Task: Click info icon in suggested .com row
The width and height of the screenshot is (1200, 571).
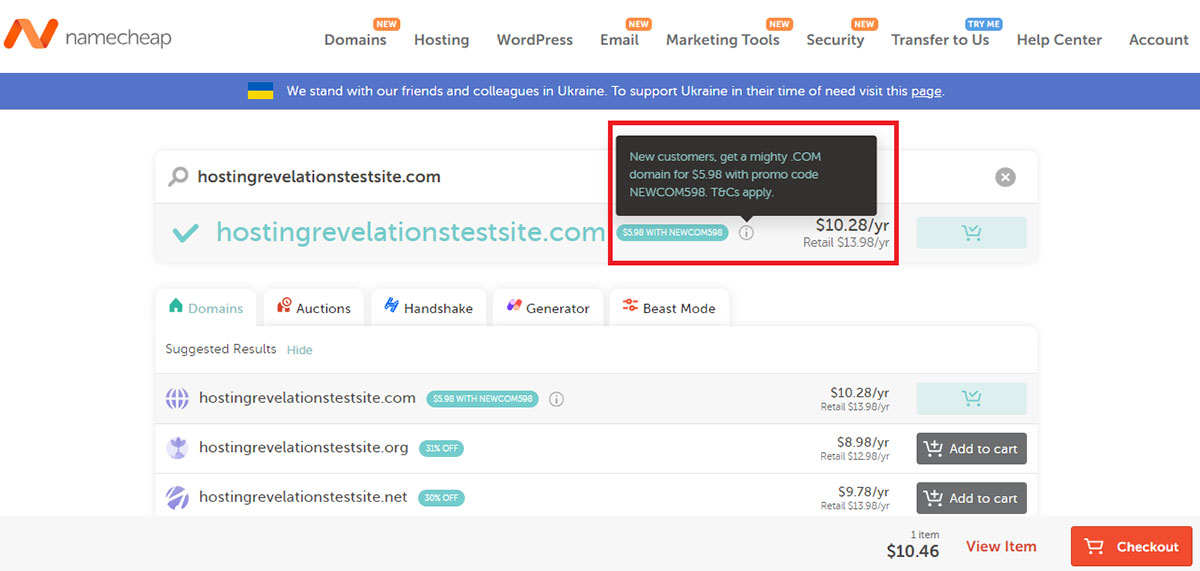Action: 557,399
